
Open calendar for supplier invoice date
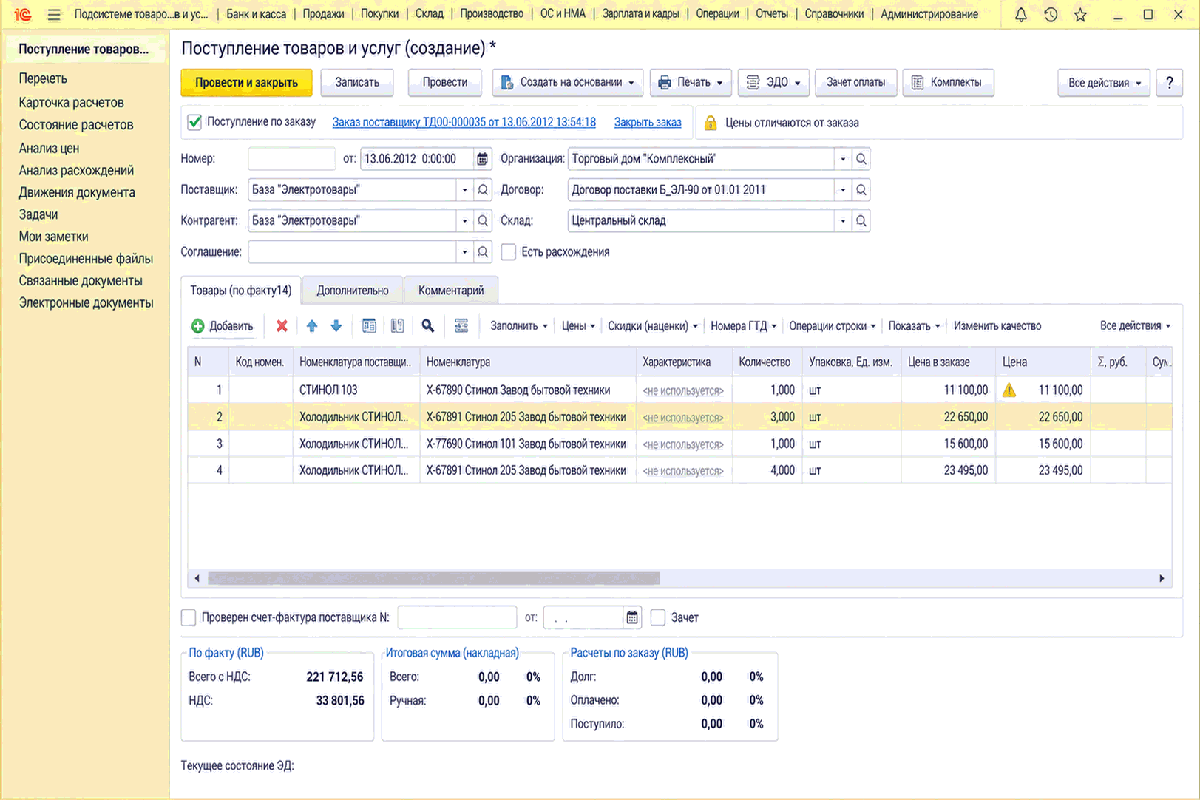(x=633, y=618)
